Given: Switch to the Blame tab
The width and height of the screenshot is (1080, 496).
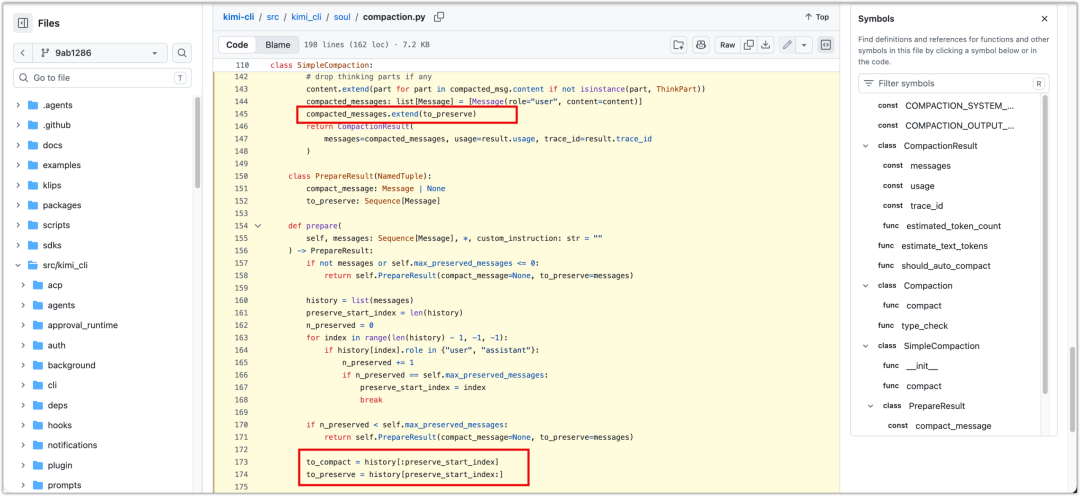Looking at the screenshot, I should (278, 45).
